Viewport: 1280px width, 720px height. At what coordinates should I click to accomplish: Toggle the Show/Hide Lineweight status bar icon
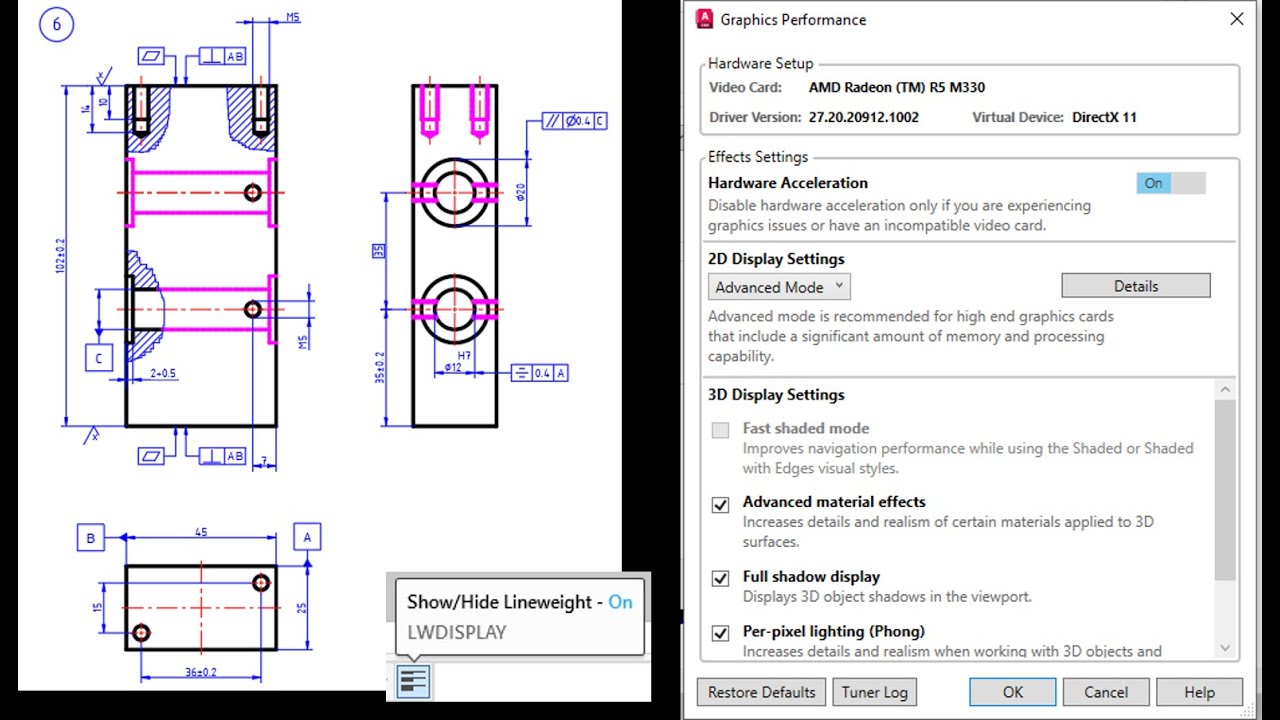[412, 682]
